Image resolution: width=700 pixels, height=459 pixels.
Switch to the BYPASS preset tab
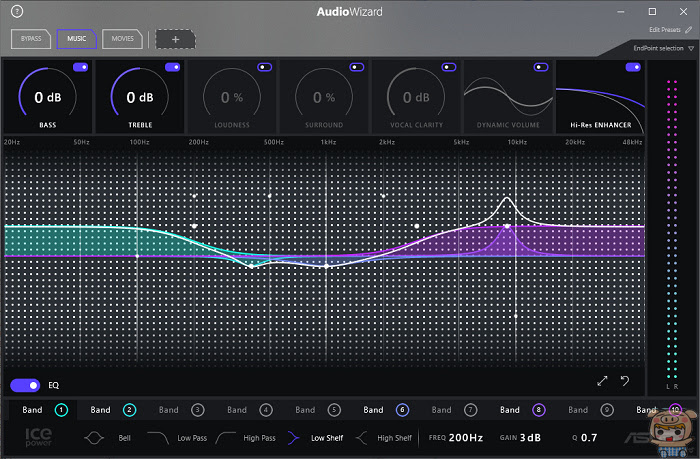pos(31,39)
